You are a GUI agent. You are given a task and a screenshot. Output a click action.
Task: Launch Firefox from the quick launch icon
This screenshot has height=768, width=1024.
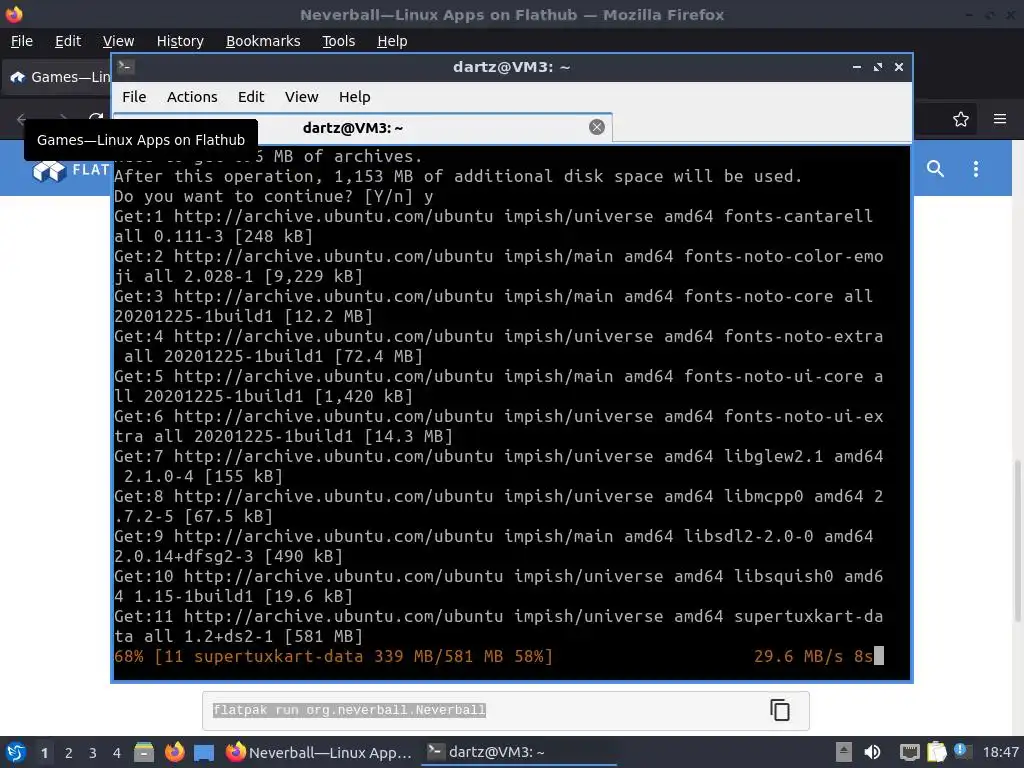[x=174, y=752]
